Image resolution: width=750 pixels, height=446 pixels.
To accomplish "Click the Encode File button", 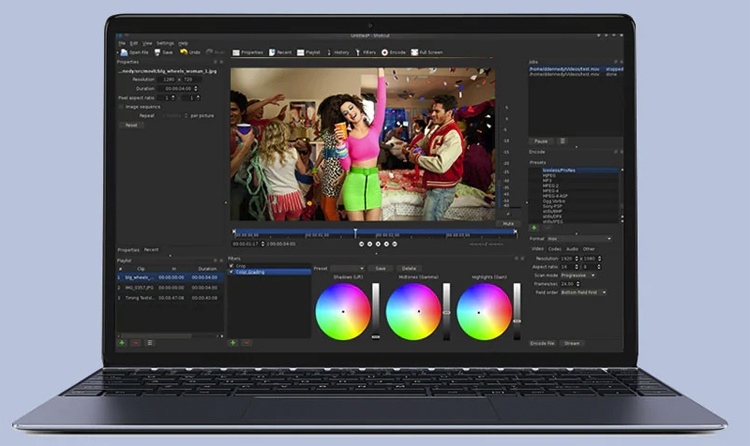I will click(x=542, y=342).
